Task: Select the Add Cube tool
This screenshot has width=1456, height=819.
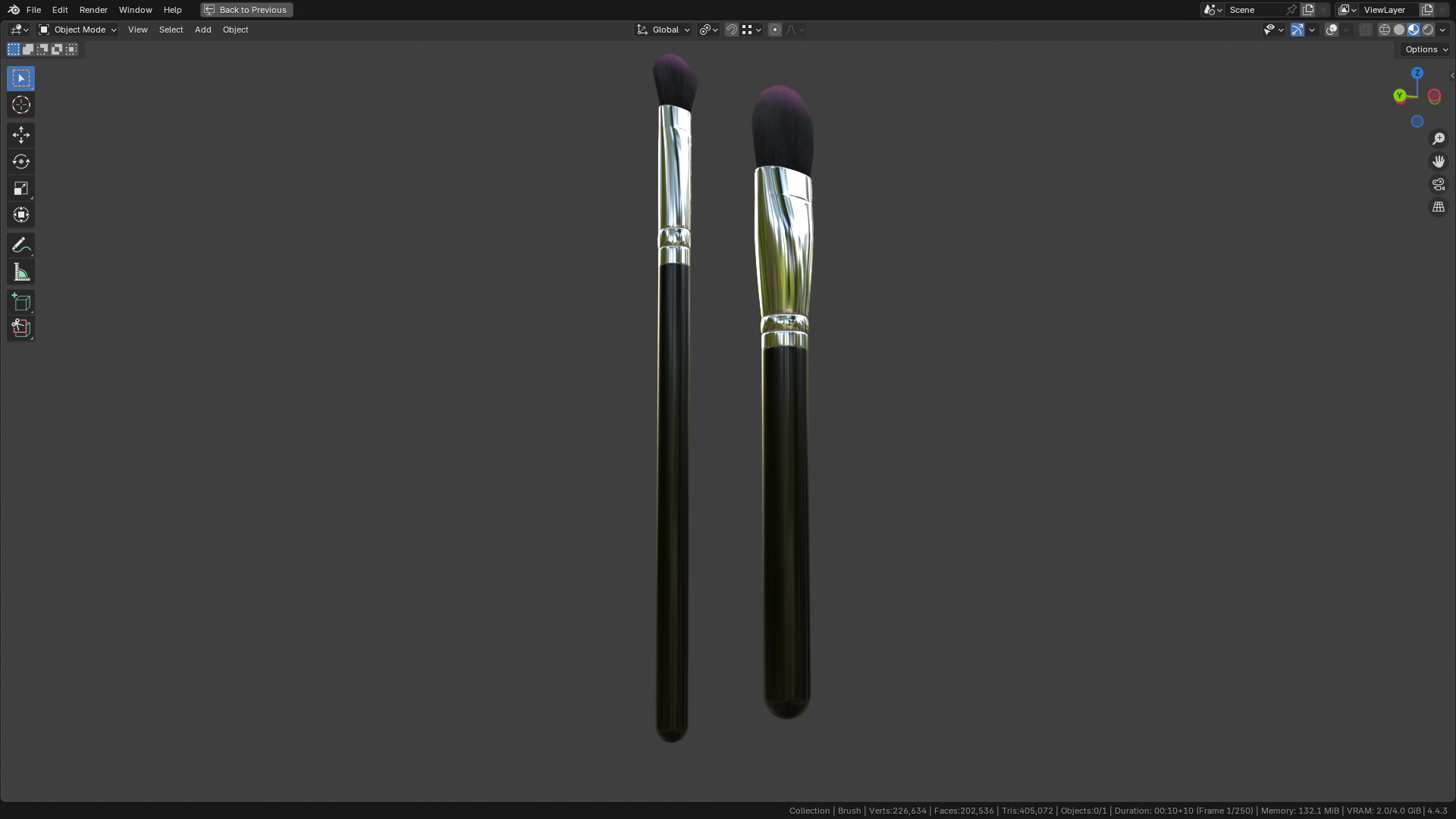Action: point(20,302)
